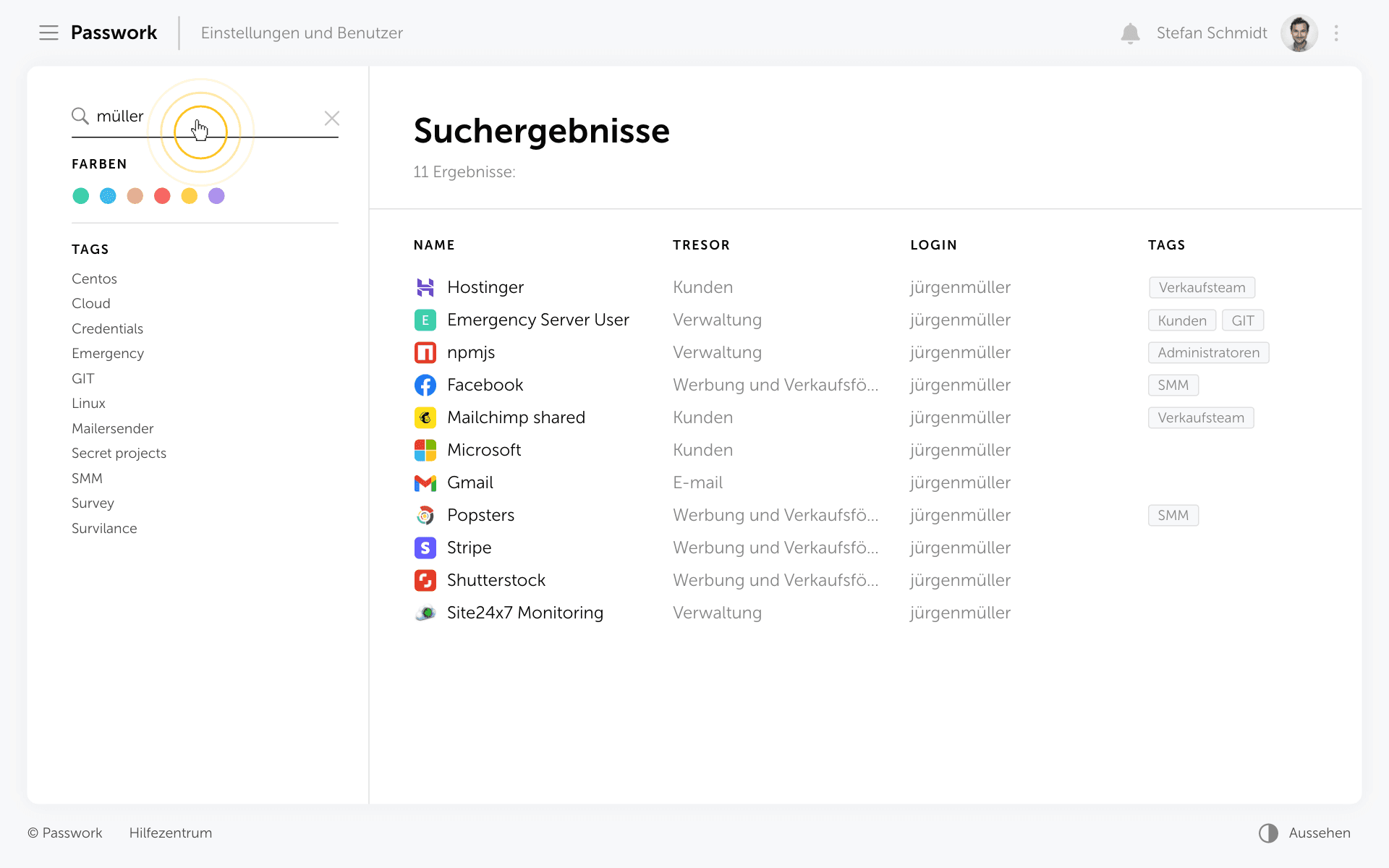1389x868 pixels.
Task: Select the Credentials tag filter
Action: pyautogui.click(x=107, y=328)
